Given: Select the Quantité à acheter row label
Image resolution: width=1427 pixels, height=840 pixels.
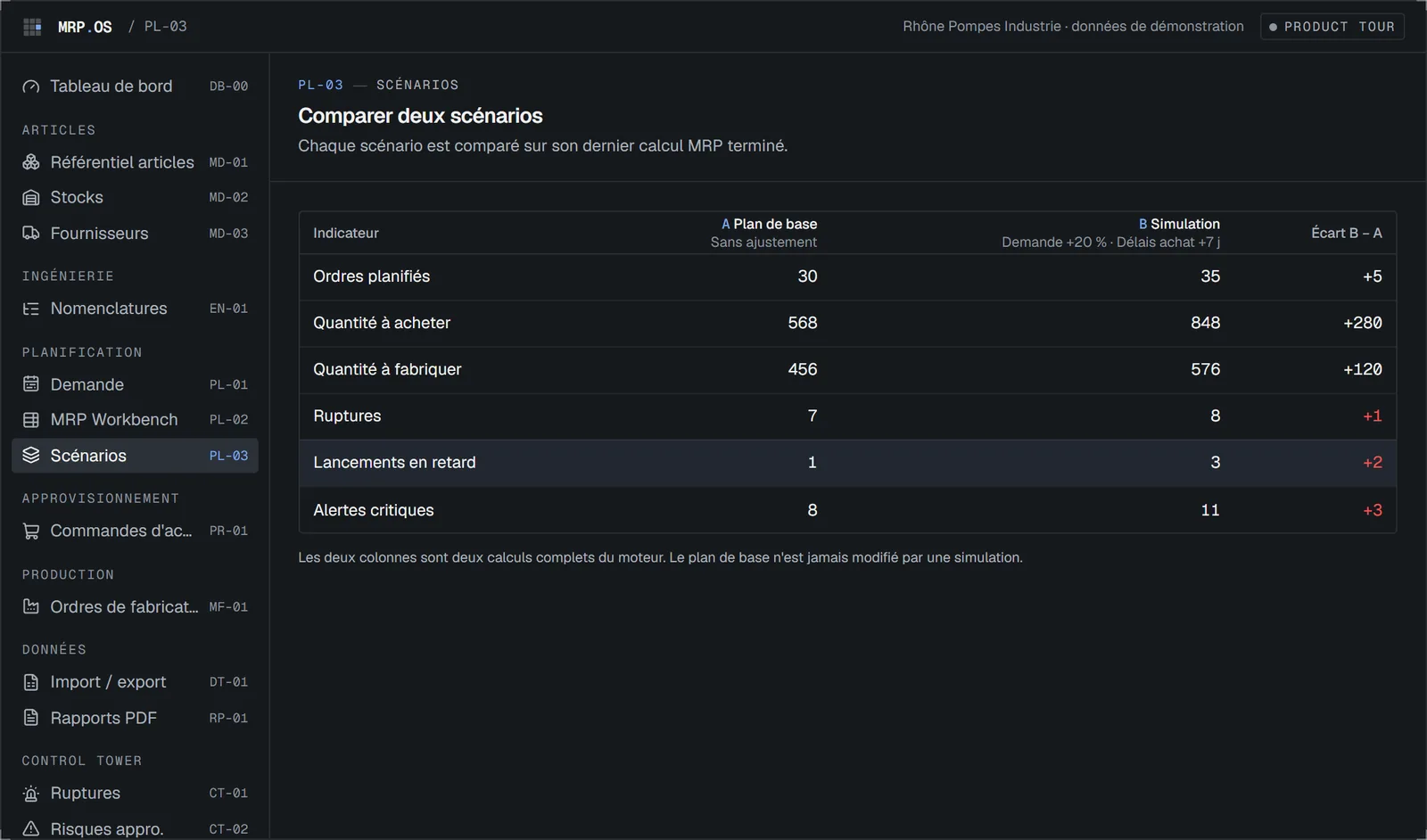Looking at the screenshot, I should pos(382,323).
